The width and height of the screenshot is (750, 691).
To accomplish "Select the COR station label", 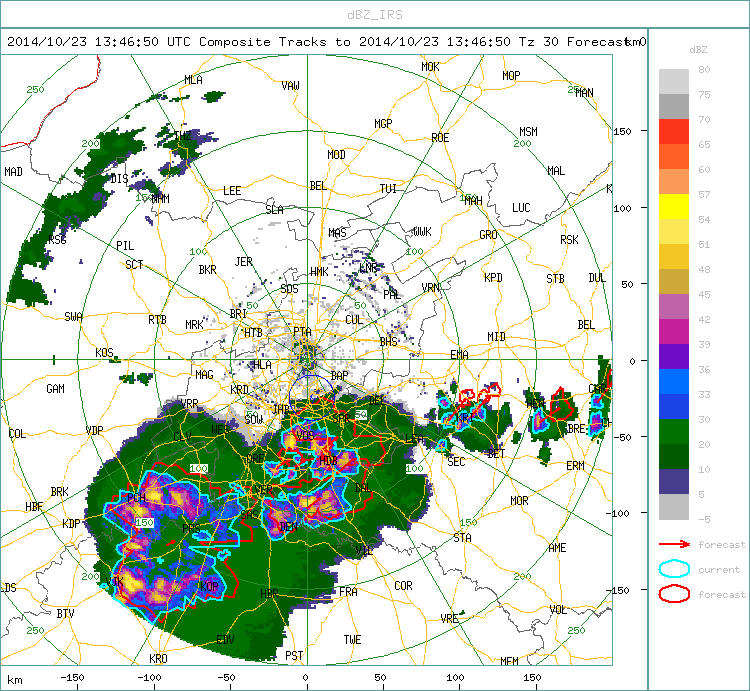I will tap(403, 586).
